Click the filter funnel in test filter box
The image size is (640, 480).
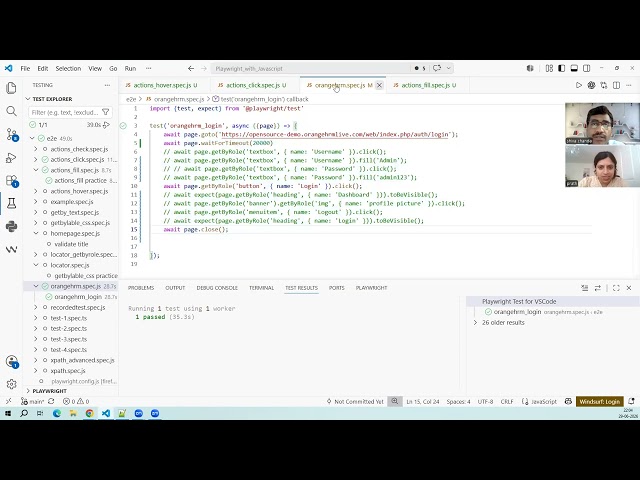tap(106, 112)
